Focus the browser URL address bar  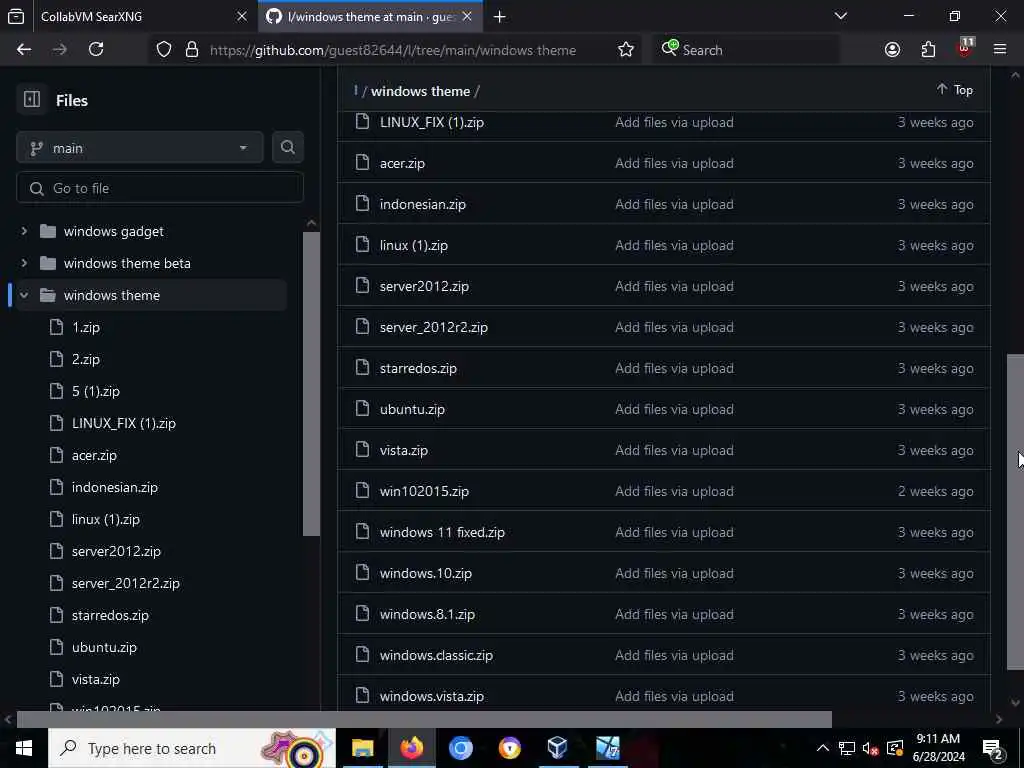pos(392,50)
